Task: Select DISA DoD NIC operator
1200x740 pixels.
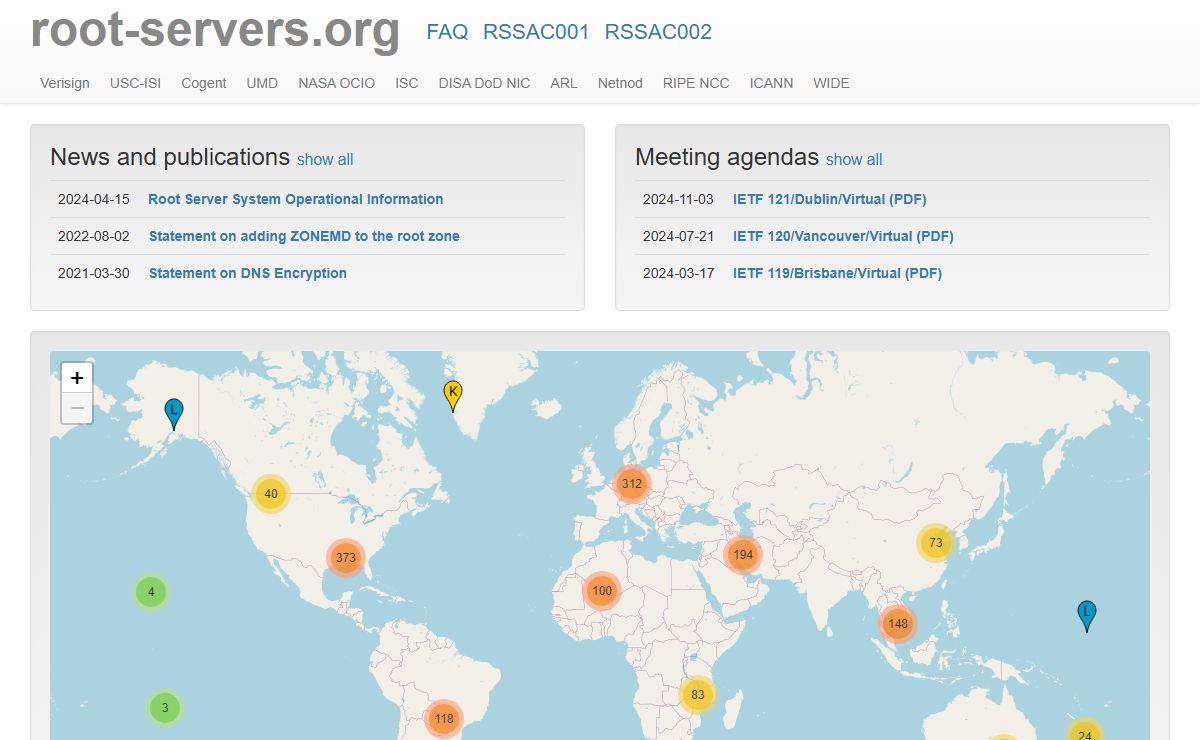Action: tap(484, 83)
